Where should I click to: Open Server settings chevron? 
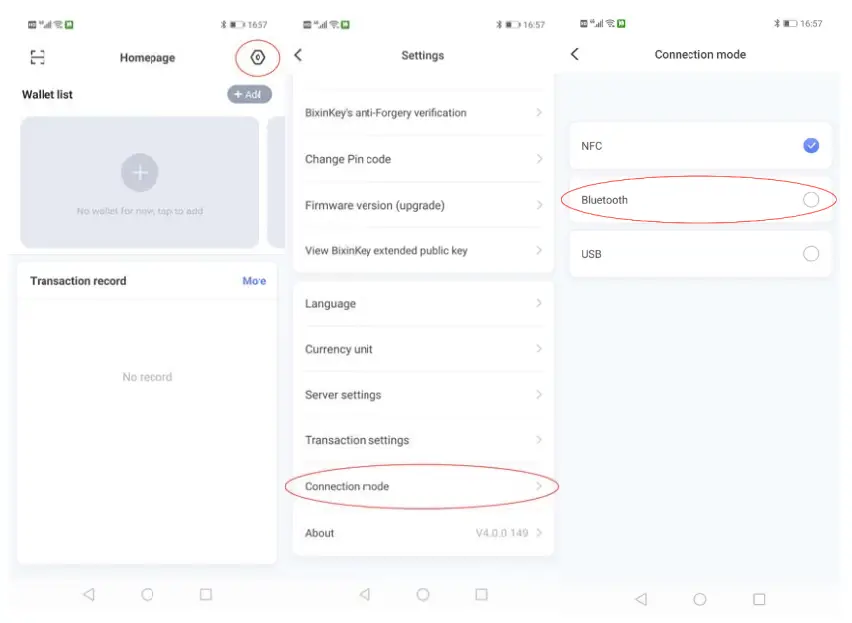[538, 395]
